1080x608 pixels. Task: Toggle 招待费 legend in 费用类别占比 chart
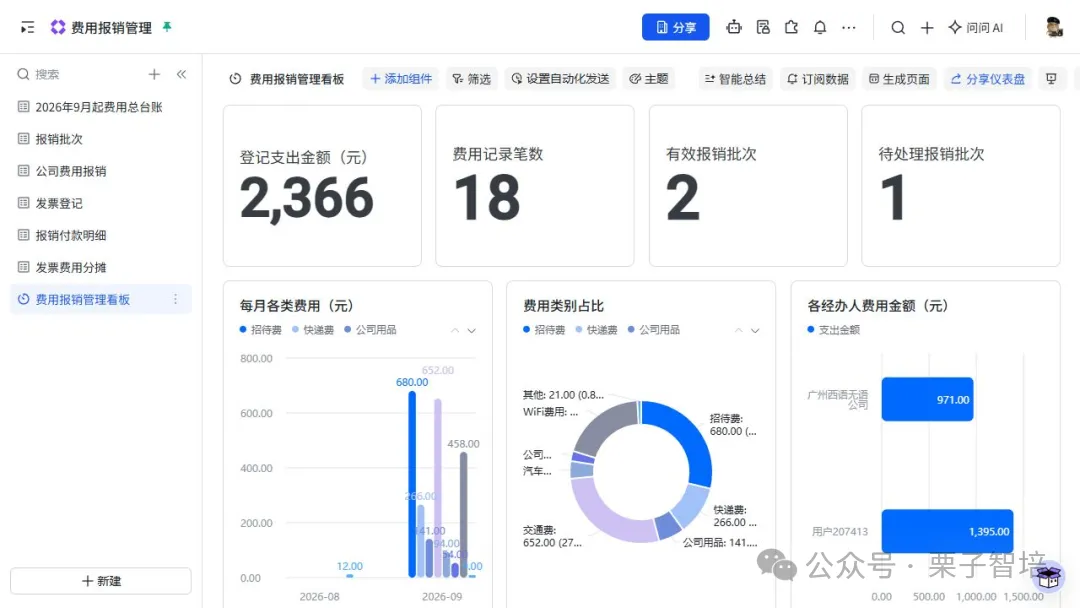pyautogui.click(x=544, y=330)
